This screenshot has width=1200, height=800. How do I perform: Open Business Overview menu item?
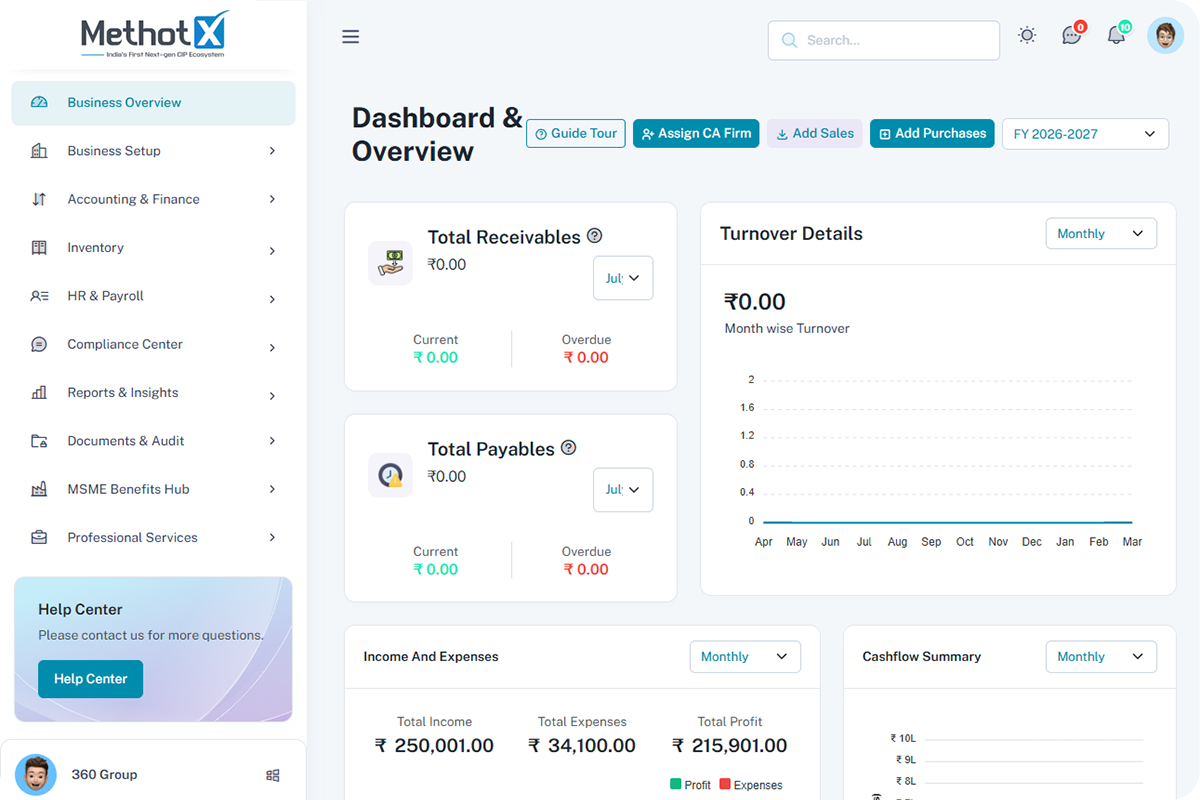point(153,103)
